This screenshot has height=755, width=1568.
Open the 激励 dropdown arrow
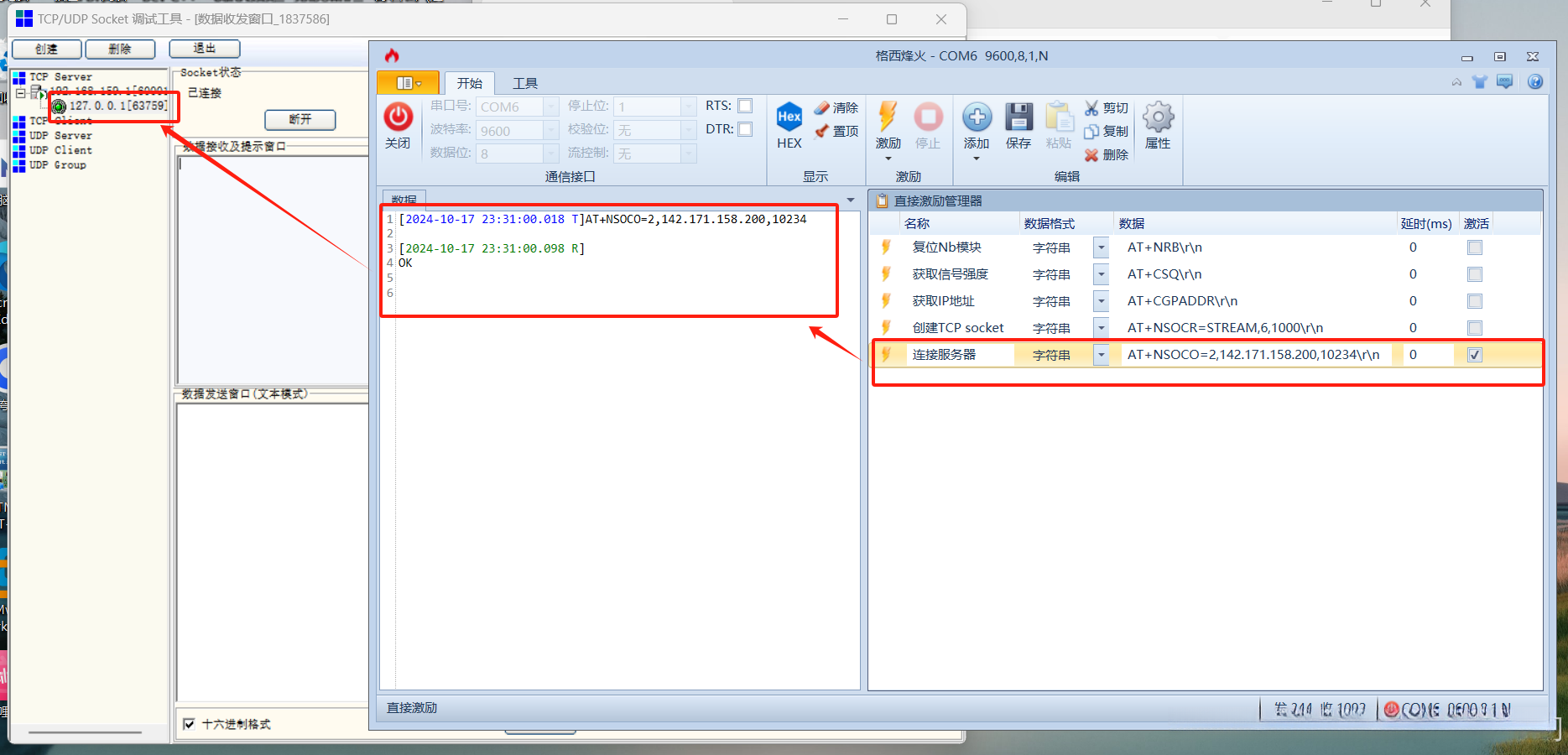tap(888, 159)
